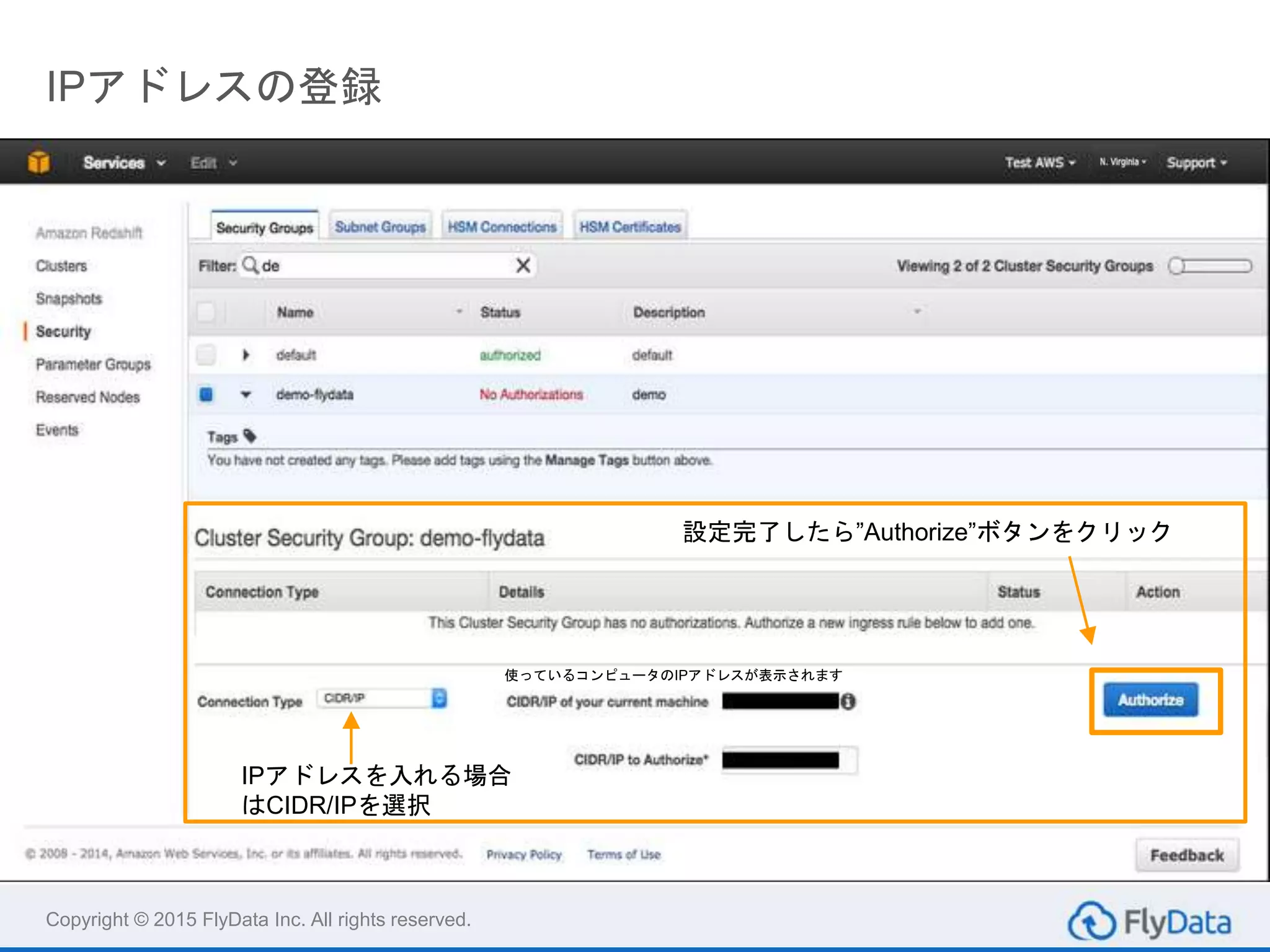Adjust the paging slider beside Viewing 2 of 2
This screenshot has height=952, width=1270.
click(x=1209, y=267)
